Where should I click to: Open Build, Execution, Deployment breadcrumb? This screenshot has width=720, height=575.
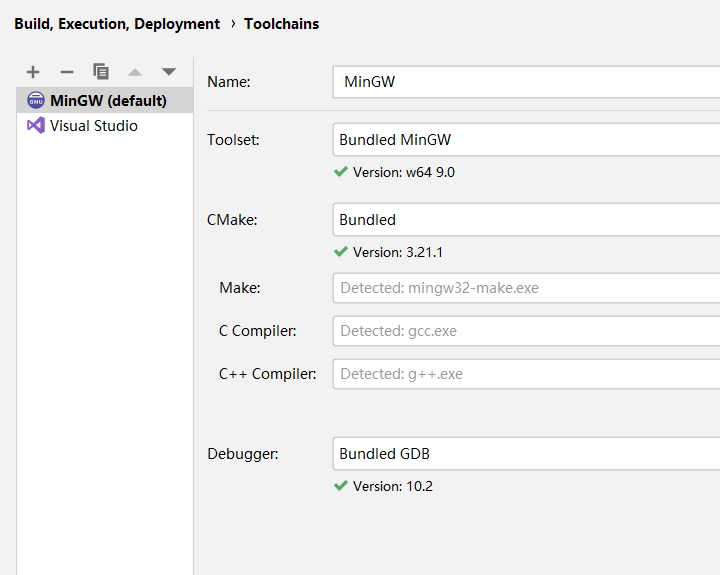pyautogui.click(x=117, y=24)
